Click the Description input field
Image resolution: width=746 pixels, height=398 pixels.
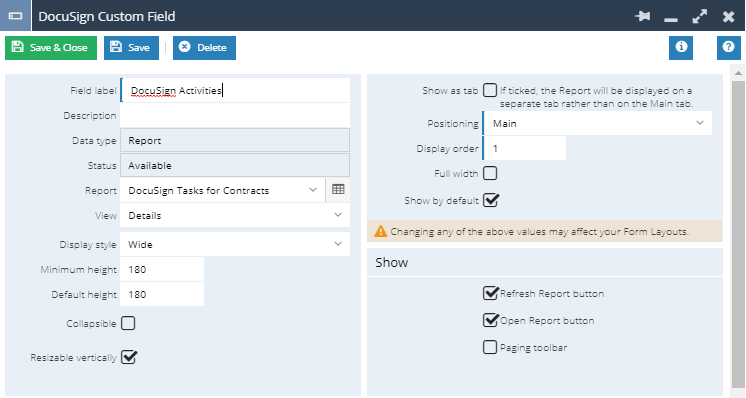[235, 116]
